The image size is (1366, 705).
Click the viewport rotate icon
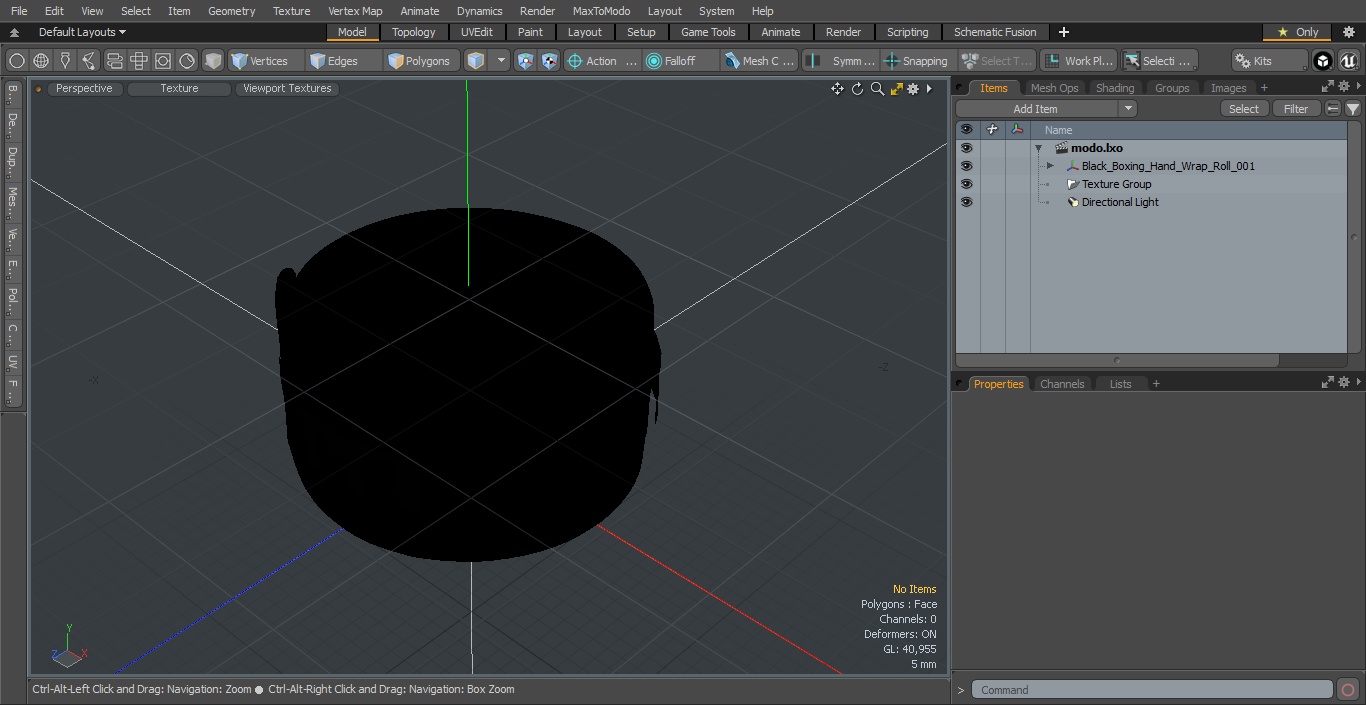857,89
